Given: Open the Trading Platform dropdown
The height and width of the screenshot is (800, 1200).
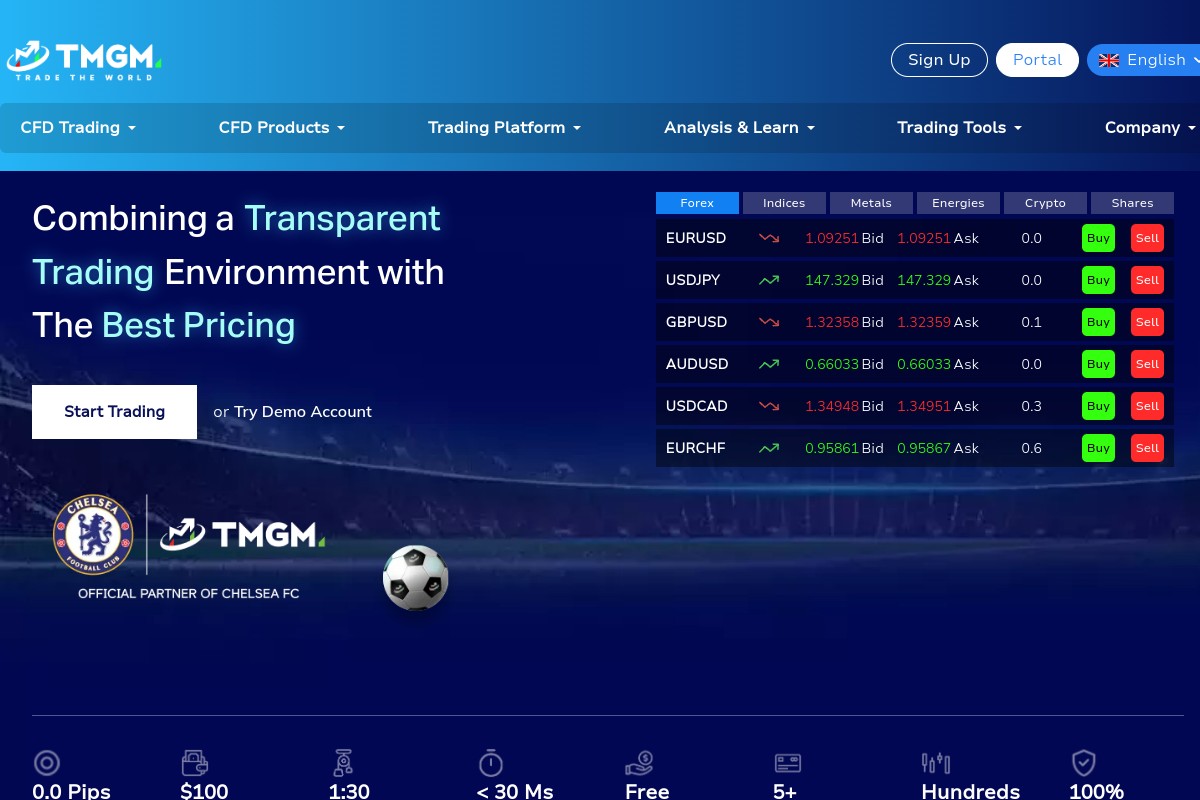Looking at the screenshot, I should [x=505, y=128].
